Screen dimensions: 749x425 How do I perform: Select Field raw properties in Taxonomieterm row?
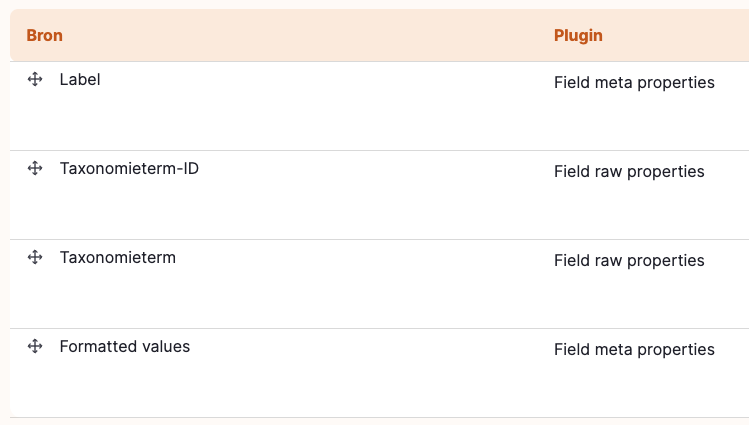(x=629, y=261)
